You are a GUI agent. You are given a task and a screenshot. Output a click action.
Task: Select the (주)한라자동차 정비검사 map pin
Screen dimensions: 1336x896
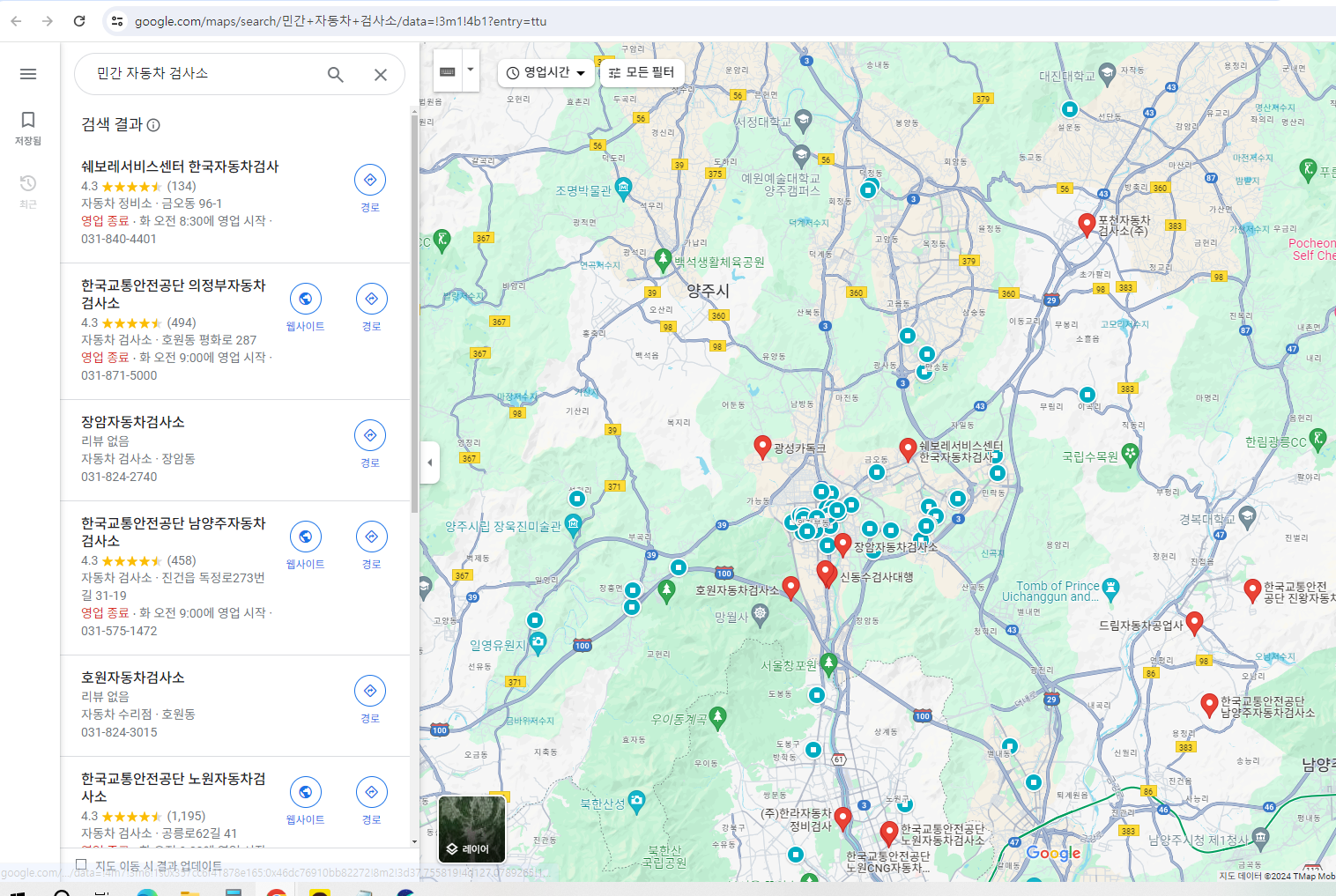point(842,819)
